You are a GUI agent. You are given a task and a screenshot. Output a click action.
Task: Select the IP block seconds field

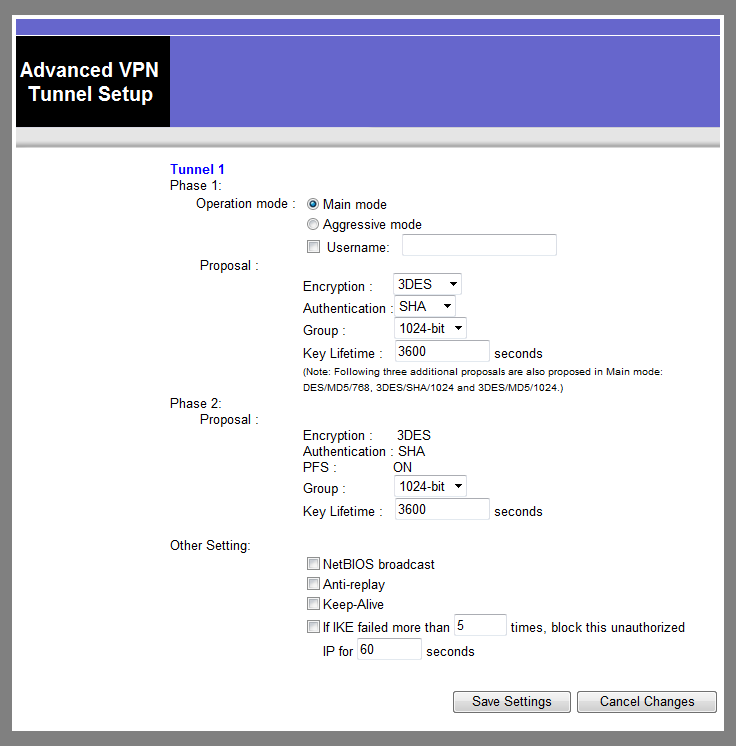389,651
